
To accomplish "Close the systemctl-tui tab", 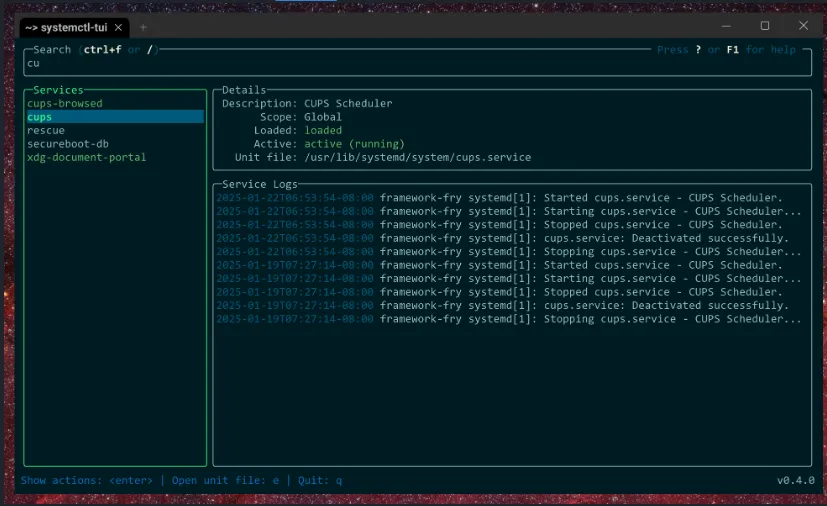I will tap(120, 27).
